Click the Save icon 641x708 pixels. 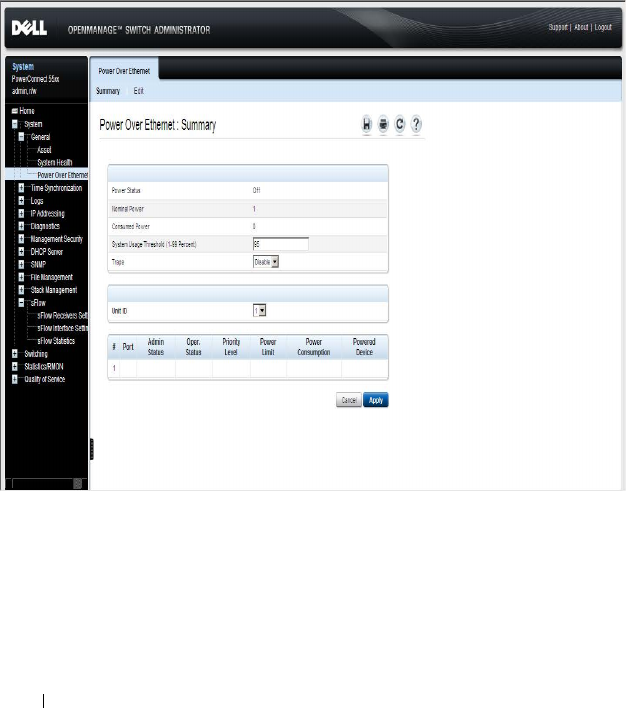(367, 124)
